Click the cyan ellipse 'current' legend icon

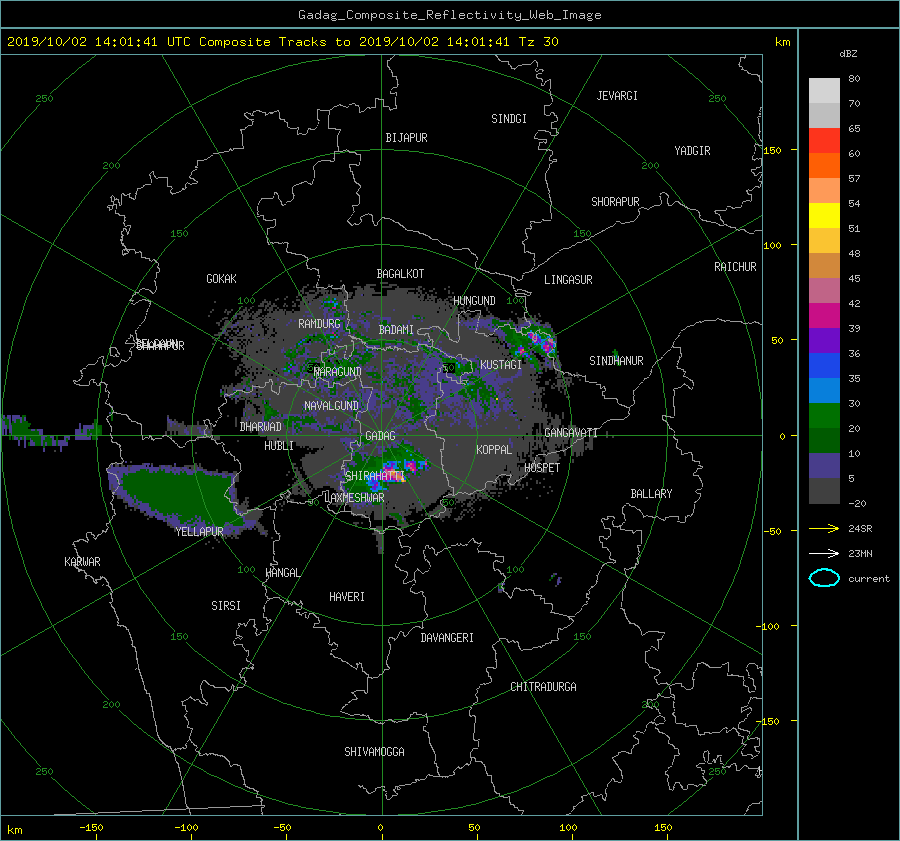coord(824,578)
